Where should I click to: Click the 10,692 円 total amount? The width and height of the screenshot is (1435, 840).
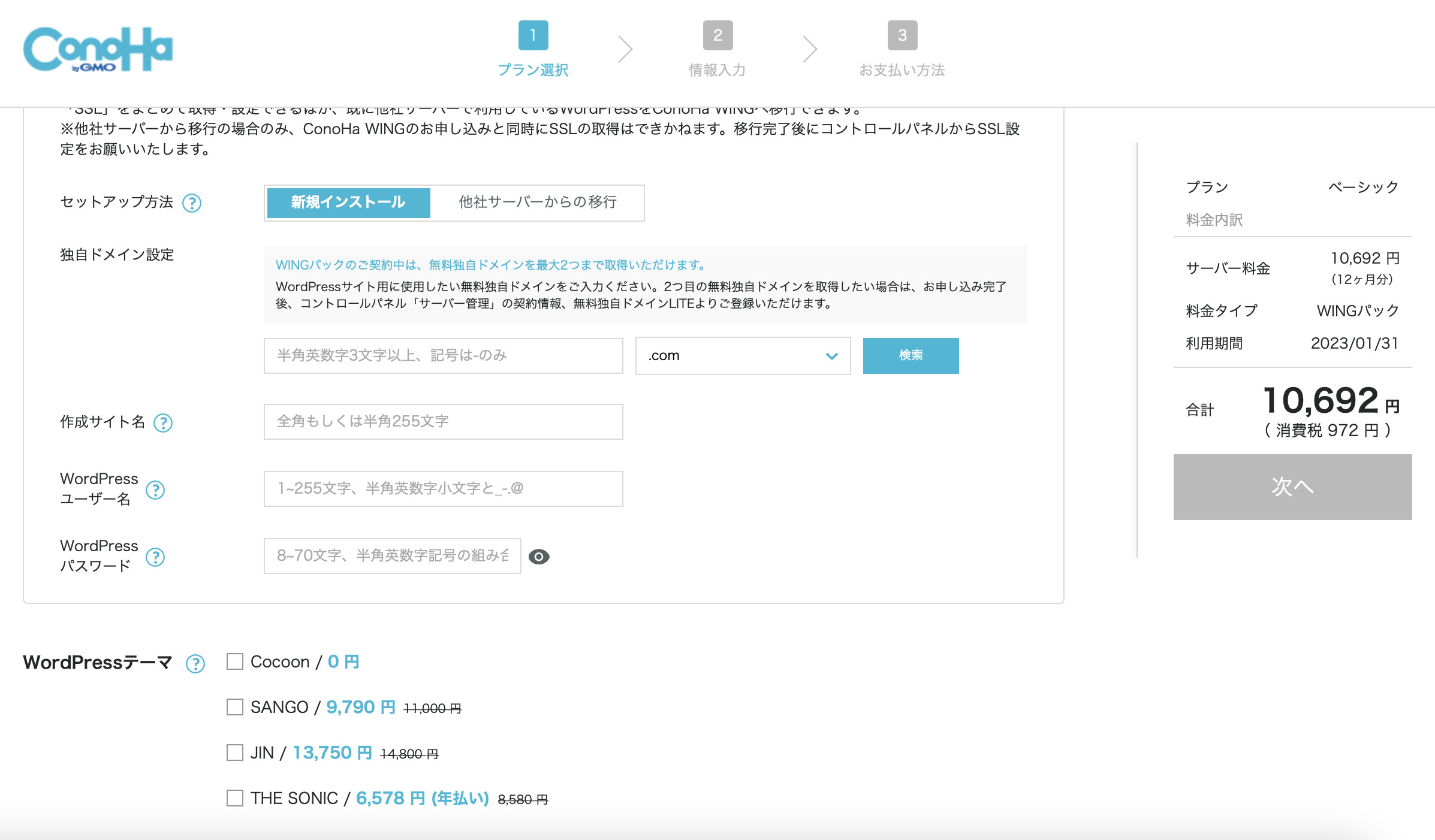pos(1331,401)
